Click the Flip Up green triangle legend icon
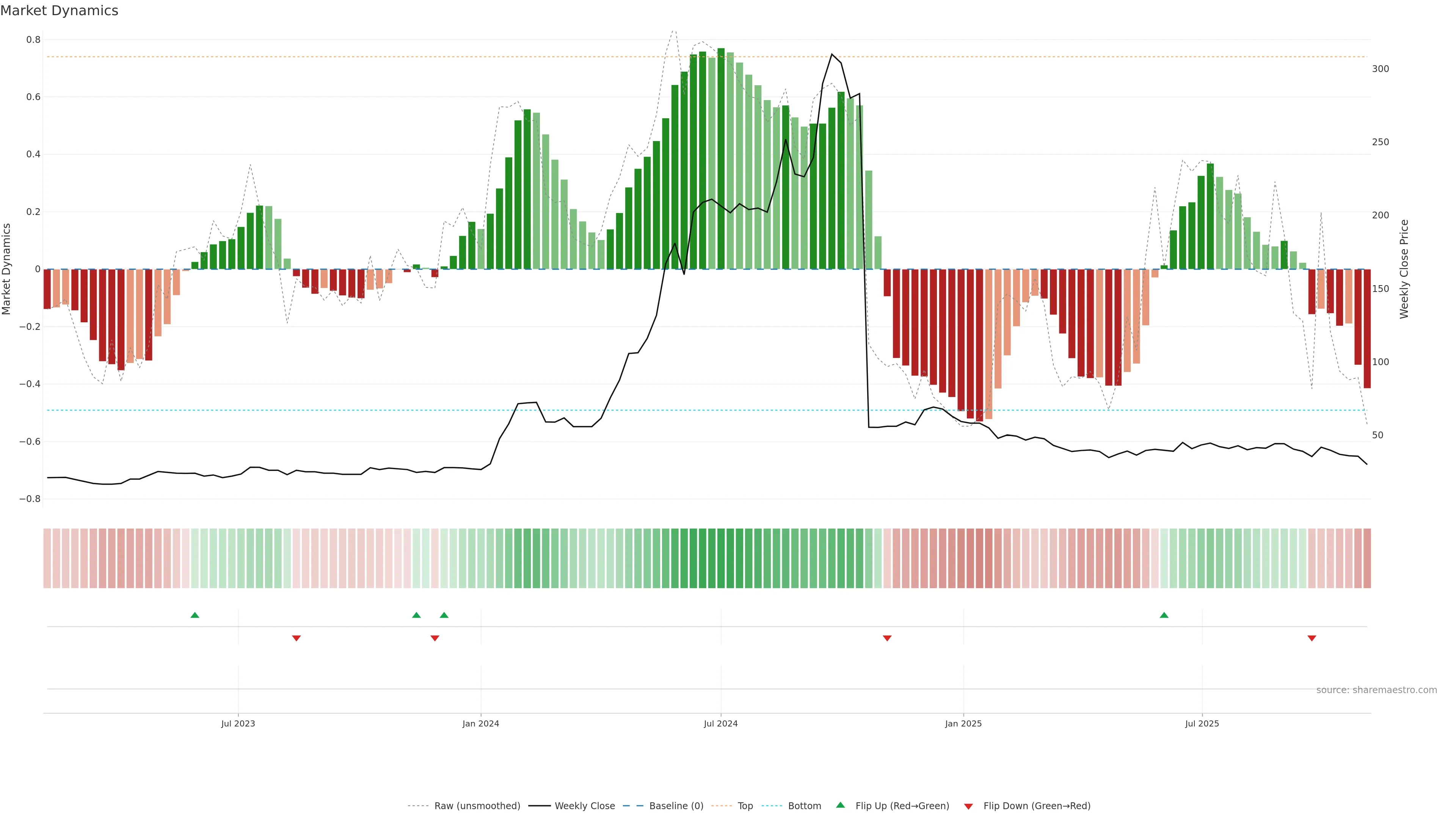This screenshot has width=1456, height=819. [x=841, y=805]
